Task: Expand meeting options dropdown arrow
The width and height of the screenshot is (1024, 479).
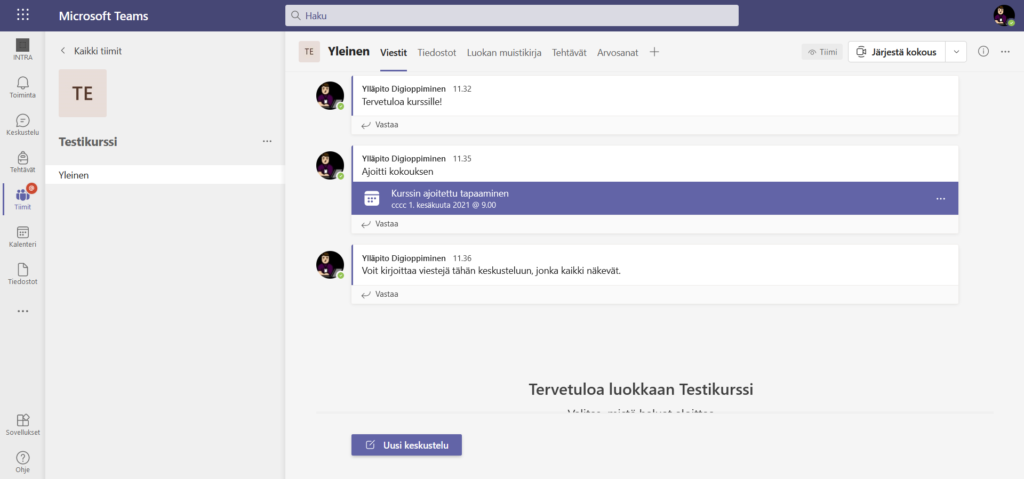Action: click(x=957, y=52)
